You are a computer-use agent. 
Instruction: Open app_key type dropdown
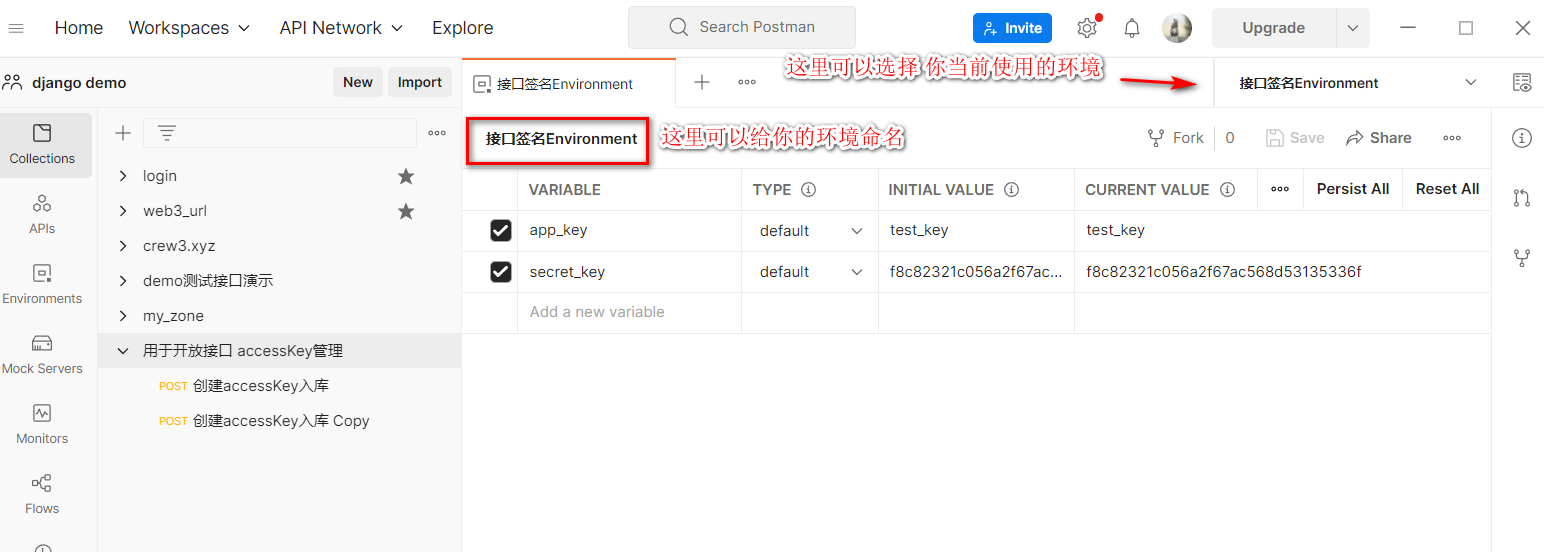tap(810, 230)
